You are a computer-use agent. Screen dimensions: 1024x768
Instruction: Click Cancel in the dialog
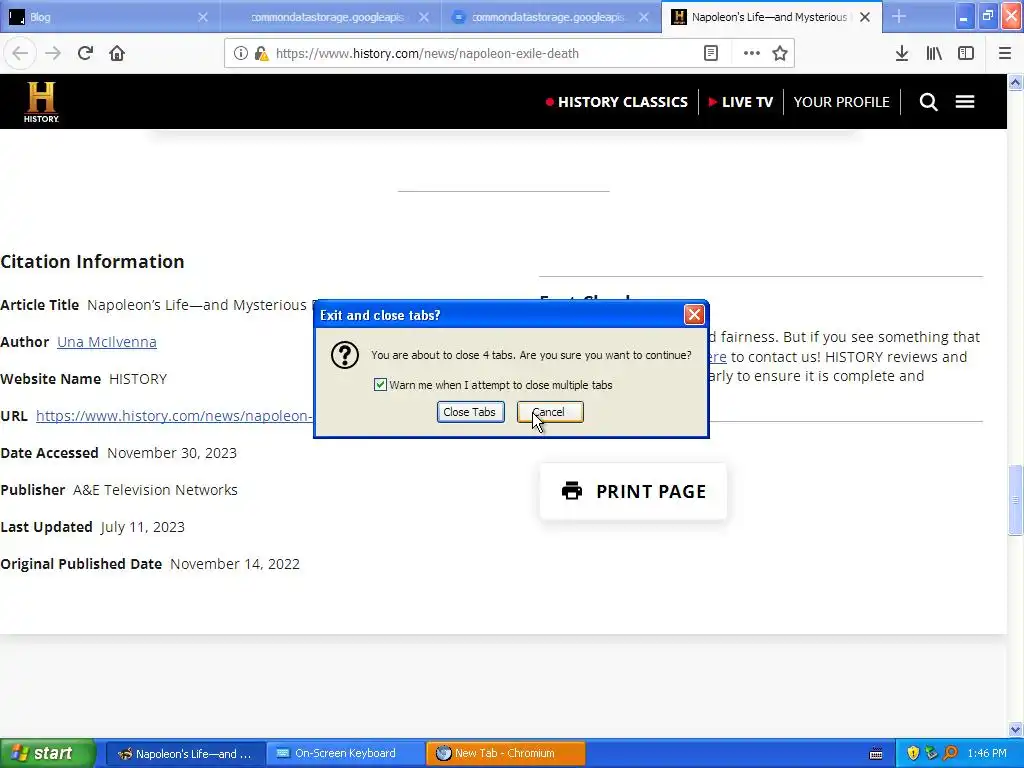[550, 412]
